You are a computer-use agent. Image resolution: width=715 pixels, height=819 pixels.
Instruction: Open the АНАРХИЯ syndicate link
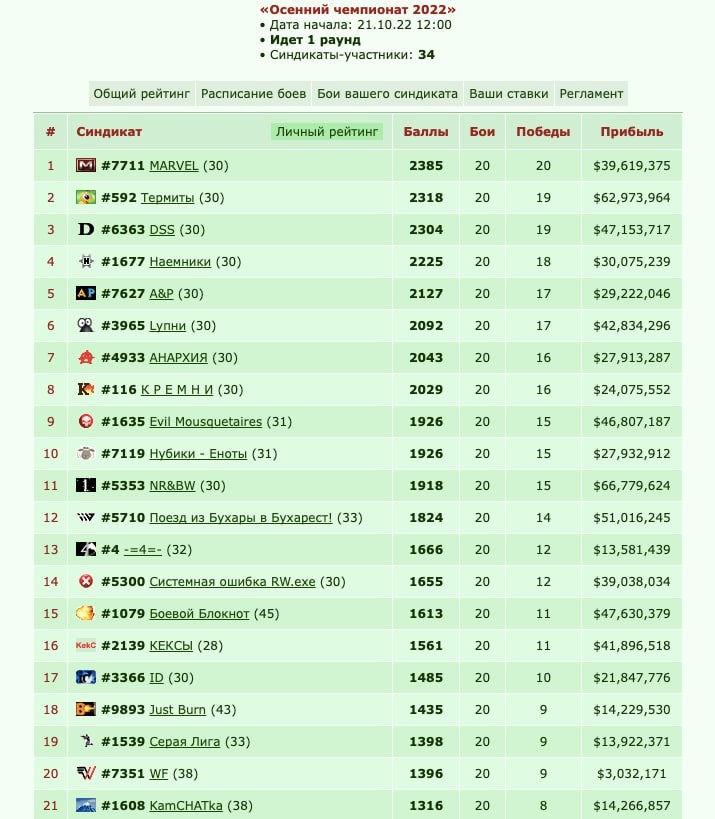tap(179, 357)
